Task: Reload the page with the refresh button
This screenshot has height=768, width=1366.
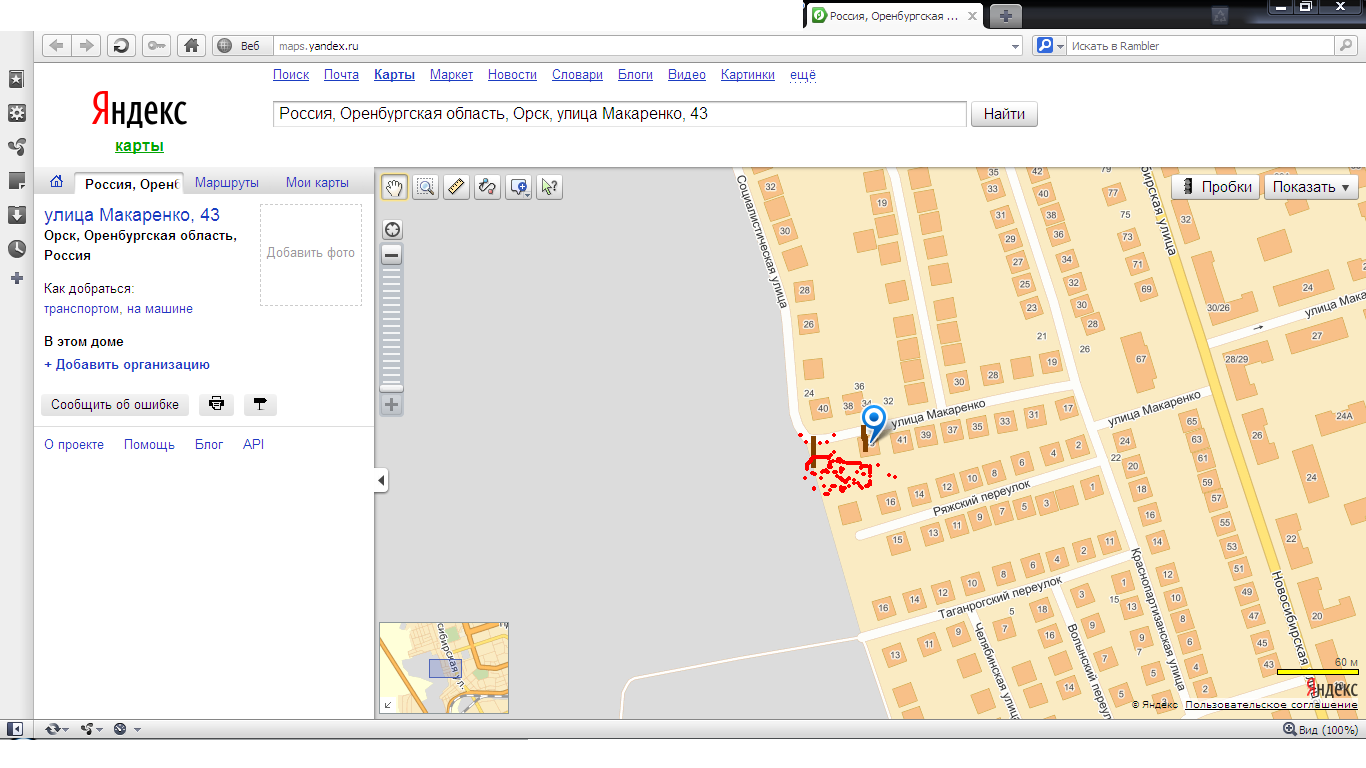Action: (x=121, y=45)
